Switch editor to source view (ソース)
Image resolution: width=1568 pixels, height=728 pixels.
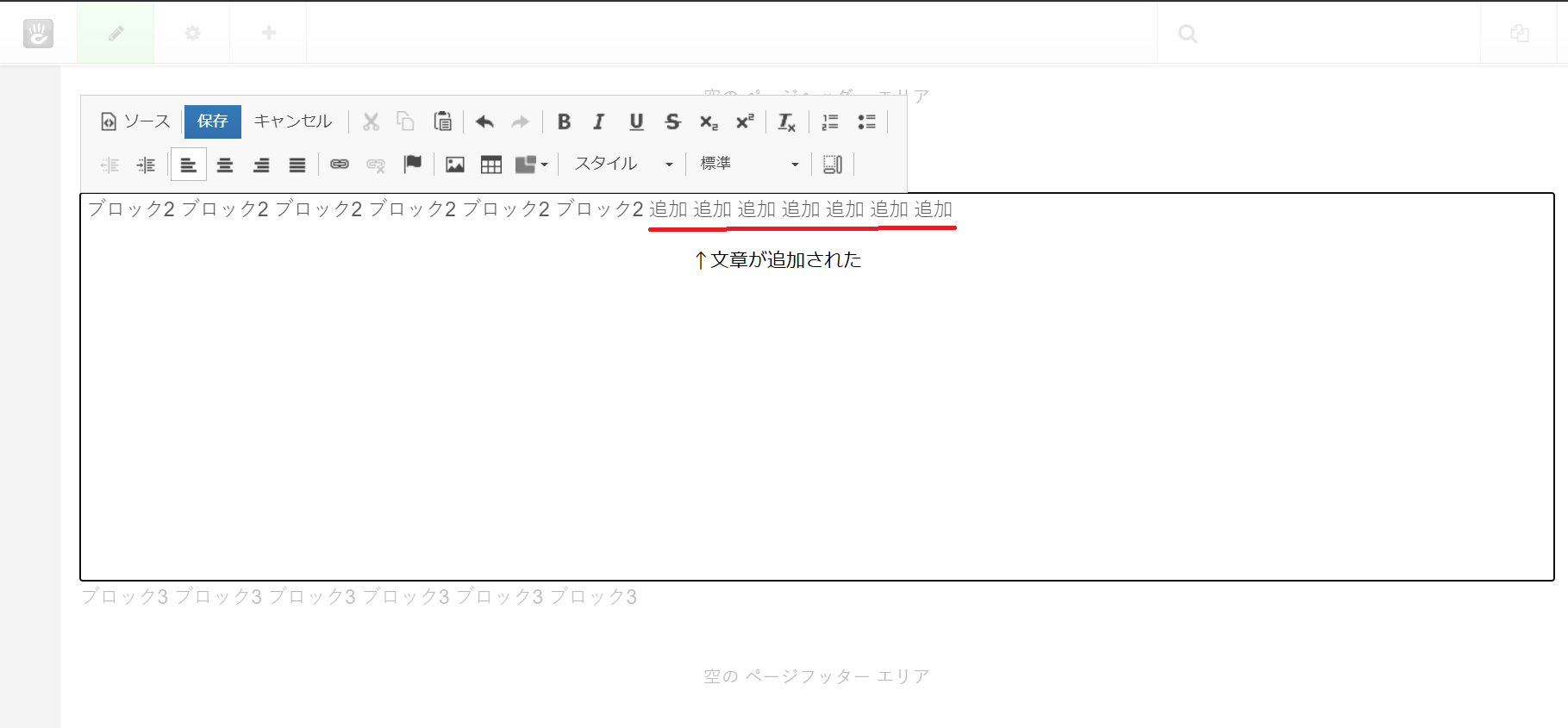click(x=136, y=121)
